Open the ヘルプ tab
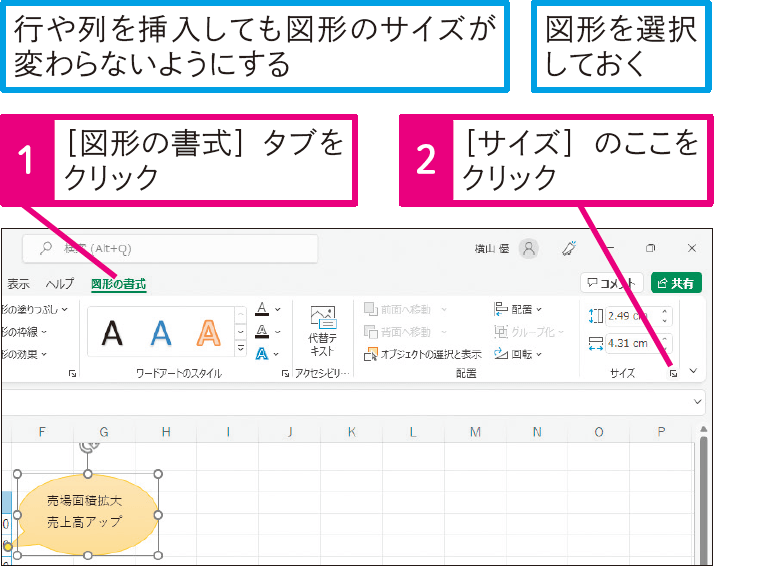This screenshot has width=783, height=566. pos(59,284)
